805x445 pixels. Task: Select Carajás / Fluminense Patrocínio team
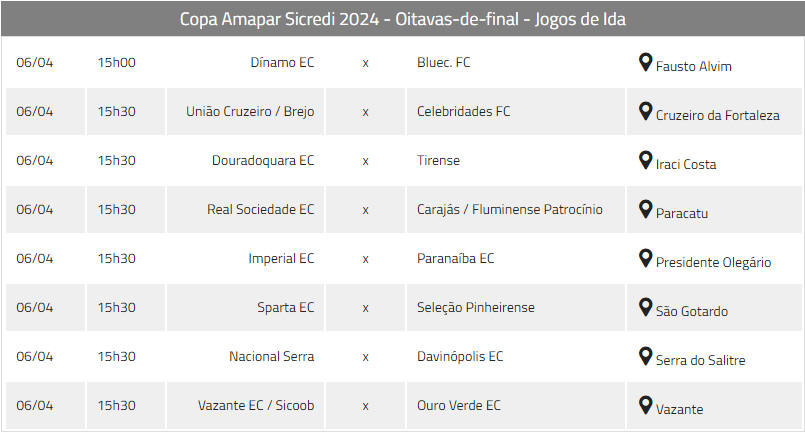coord(510,209)
